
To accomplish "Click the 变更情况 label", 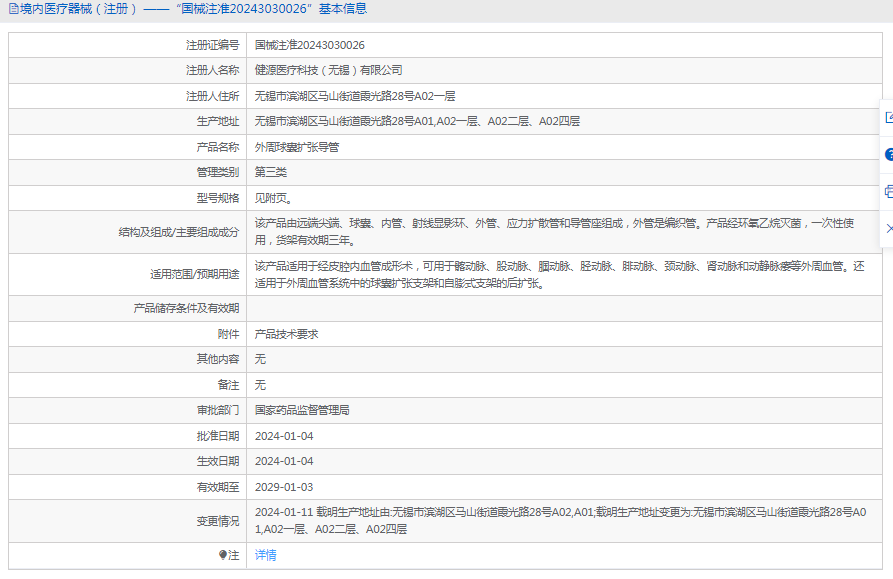I will click(x=218, y=521).
